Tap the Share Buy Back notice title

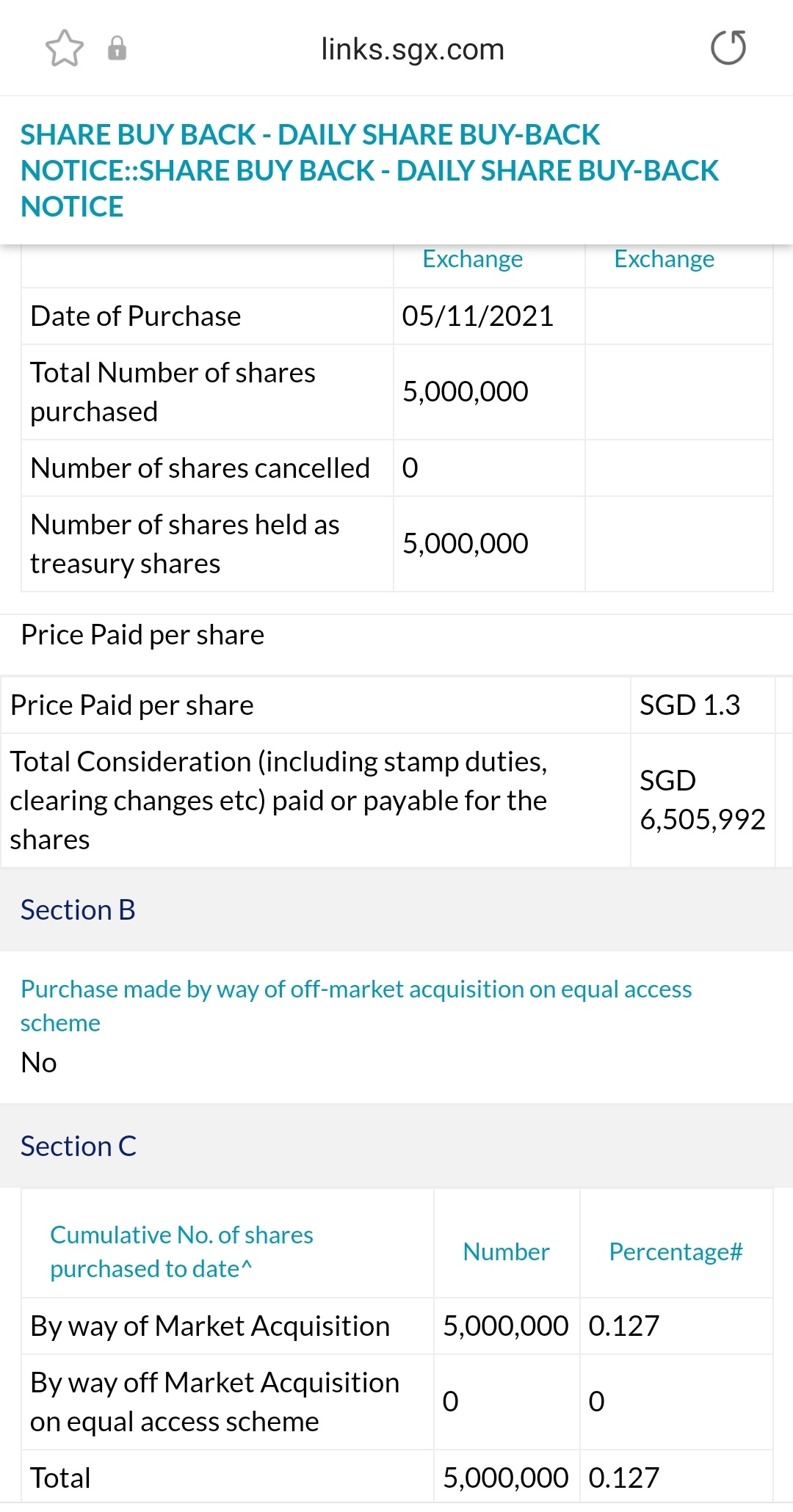(x=369, y=170)
